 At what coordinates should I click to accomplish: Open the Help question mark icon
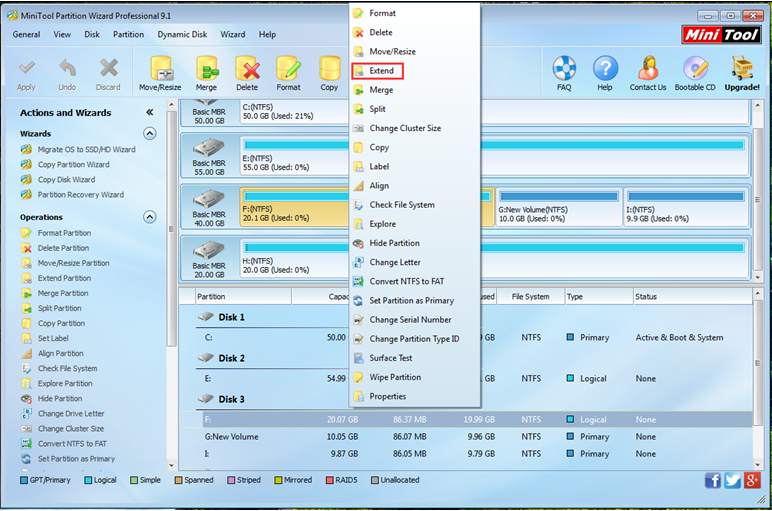point(605,74)
